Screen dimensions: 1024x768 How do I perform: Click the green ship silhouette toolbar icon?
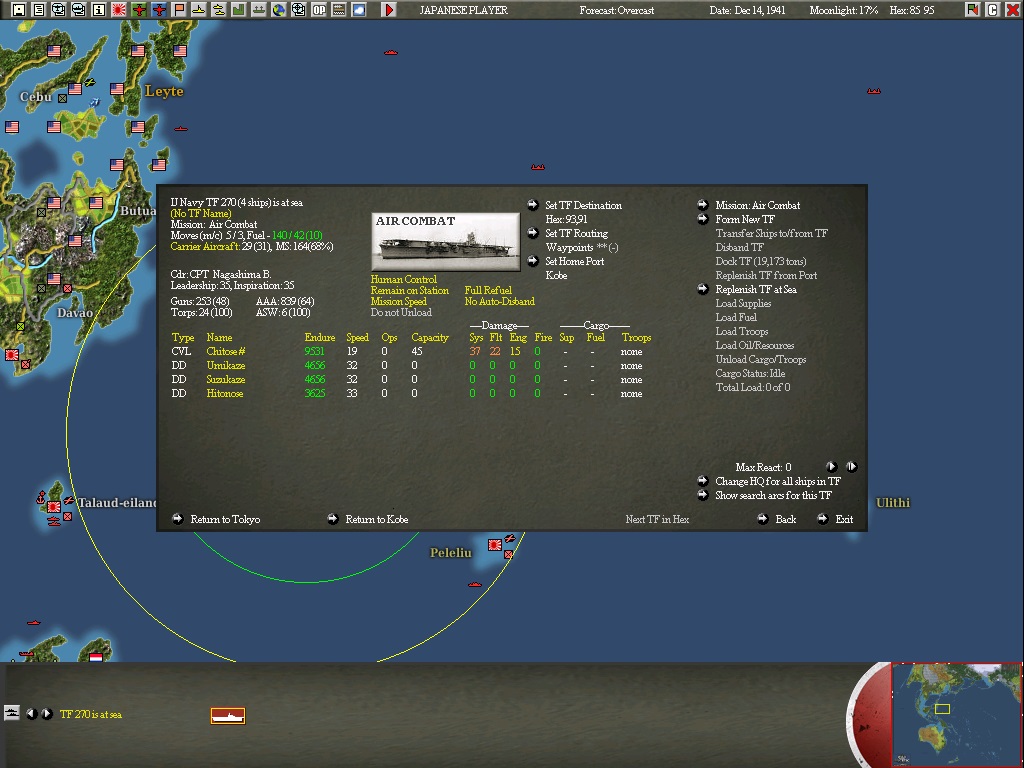(x=259, y=10)
